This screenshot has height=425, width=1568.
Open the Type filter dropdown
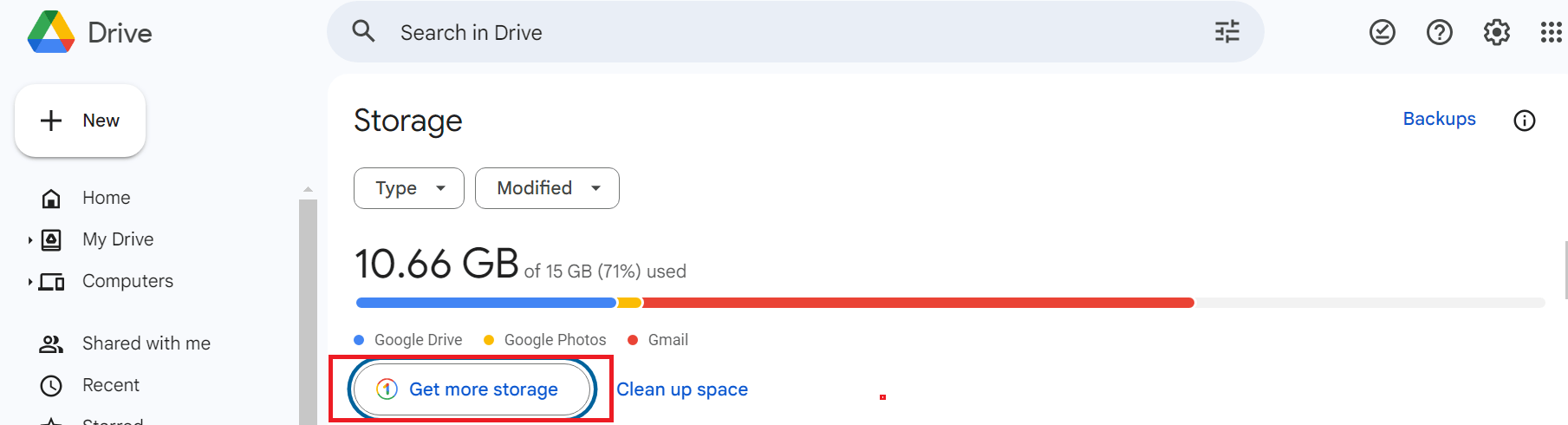pos(409,188)
